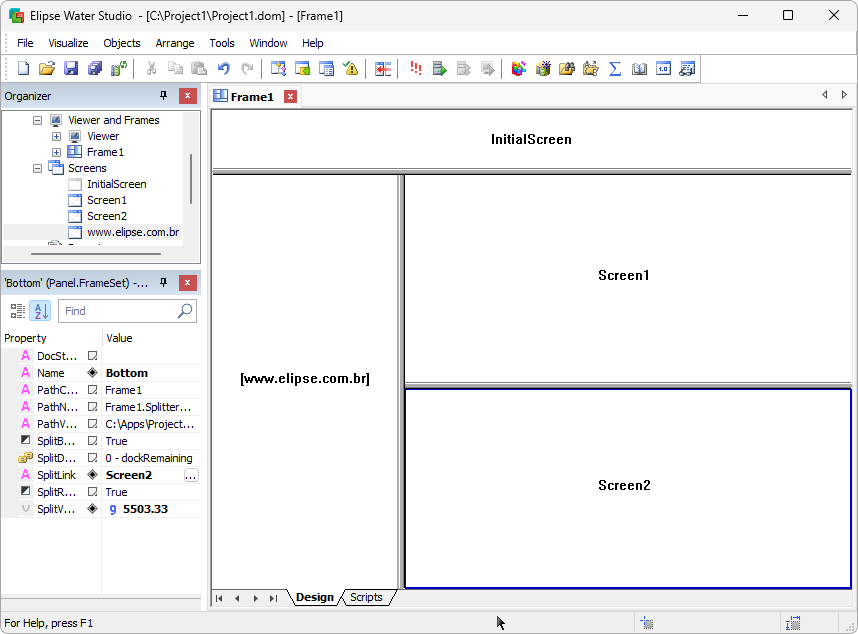Viewport: 858px width, 634px height.
Task: Click the open book toolbar icon
Action: point(639,69)
